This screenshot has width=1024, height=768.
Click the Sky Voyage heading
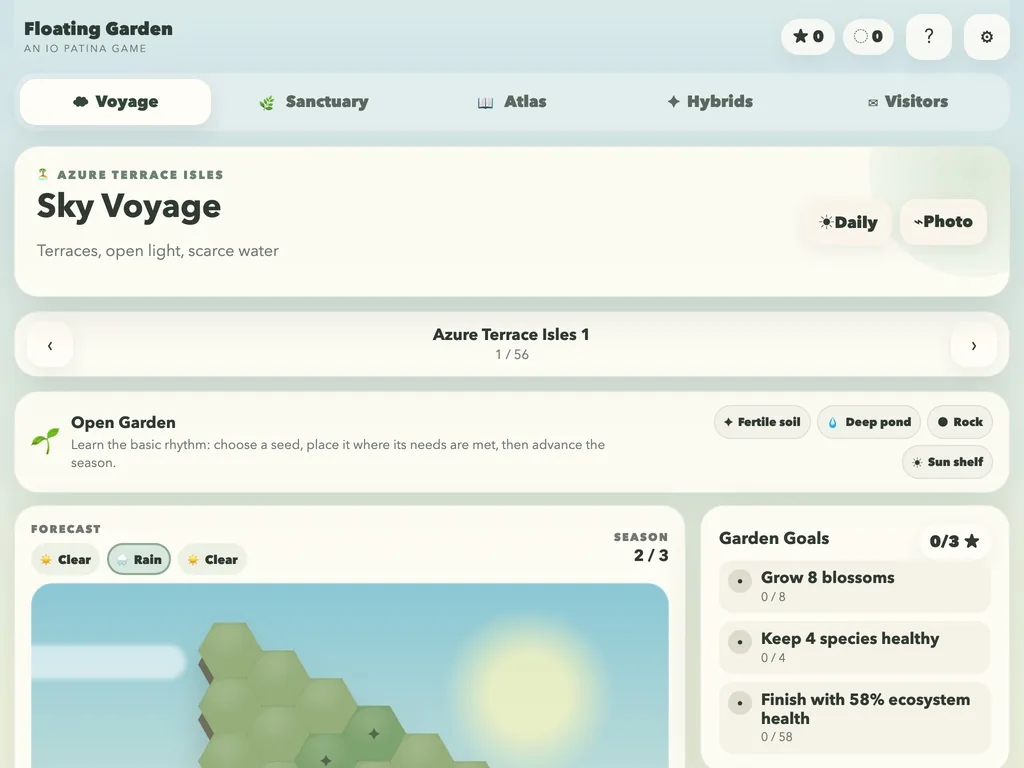129,206
